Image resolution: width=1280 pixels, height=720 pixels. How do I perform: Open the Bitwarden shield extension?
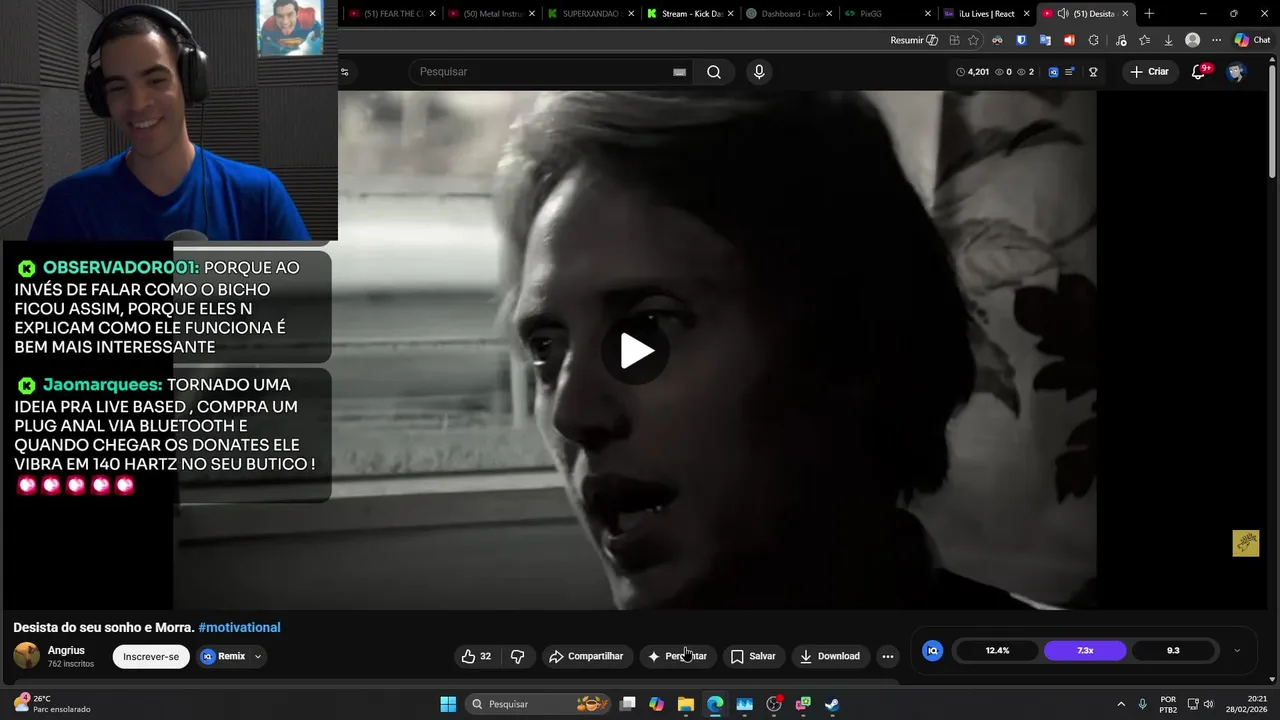1021,40
